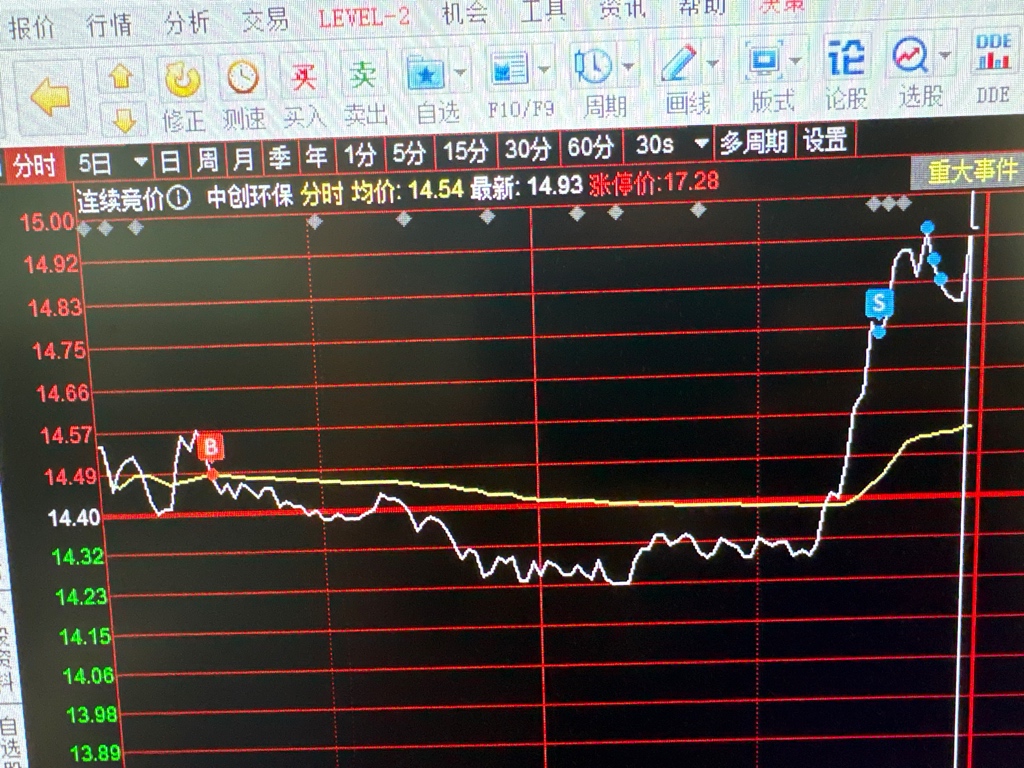
Task: Click the 修正 refresh icon
Action: click(x=182, y=79)
